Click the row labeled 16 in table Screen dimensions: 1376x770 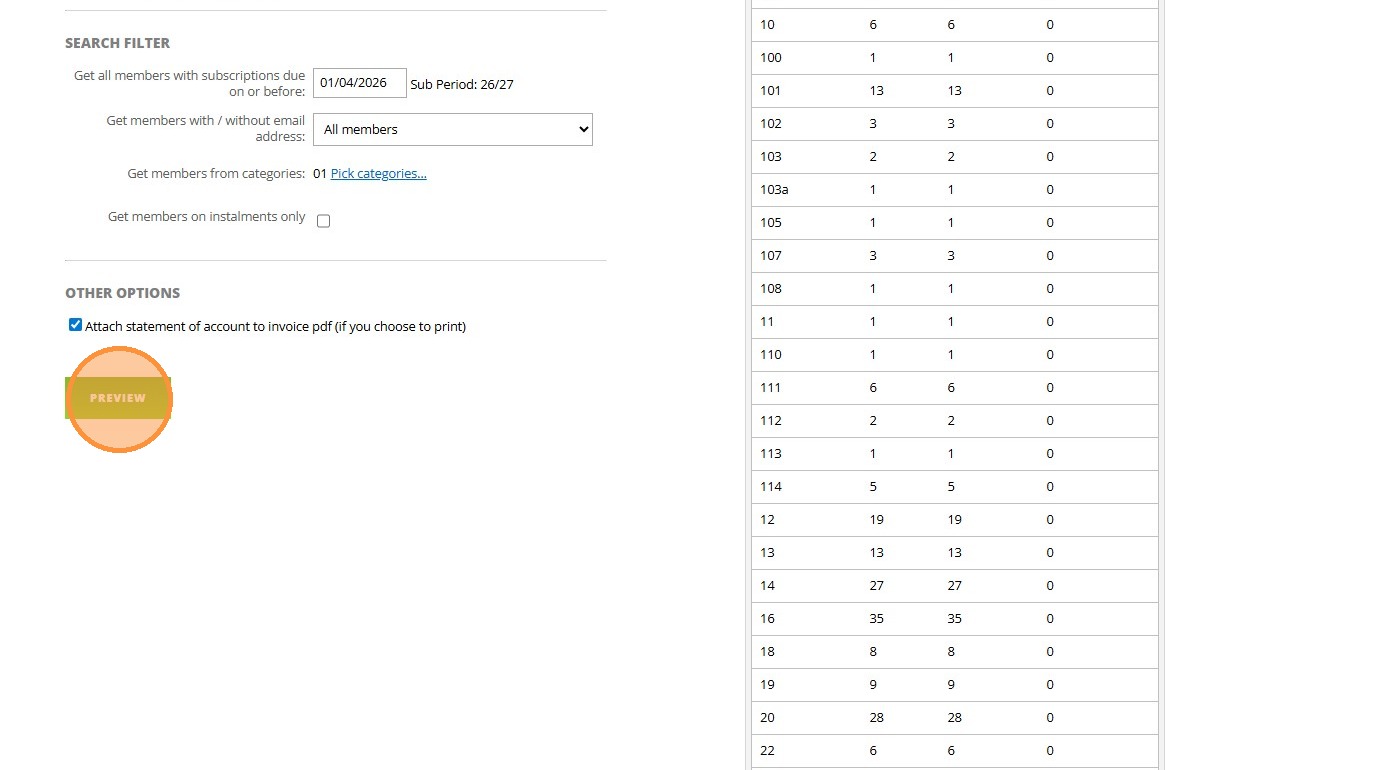coord(767,619)
